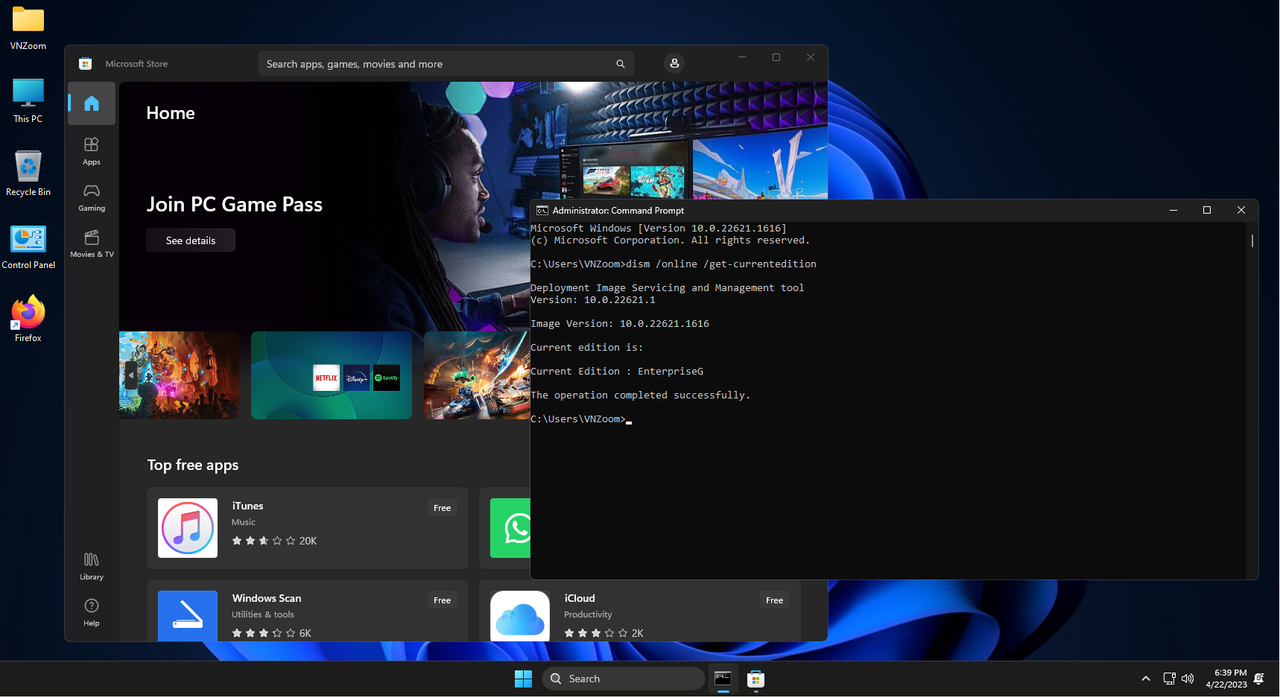
Task: Select the Firefox desktop shortcut
Action: (x=28, y=320)
